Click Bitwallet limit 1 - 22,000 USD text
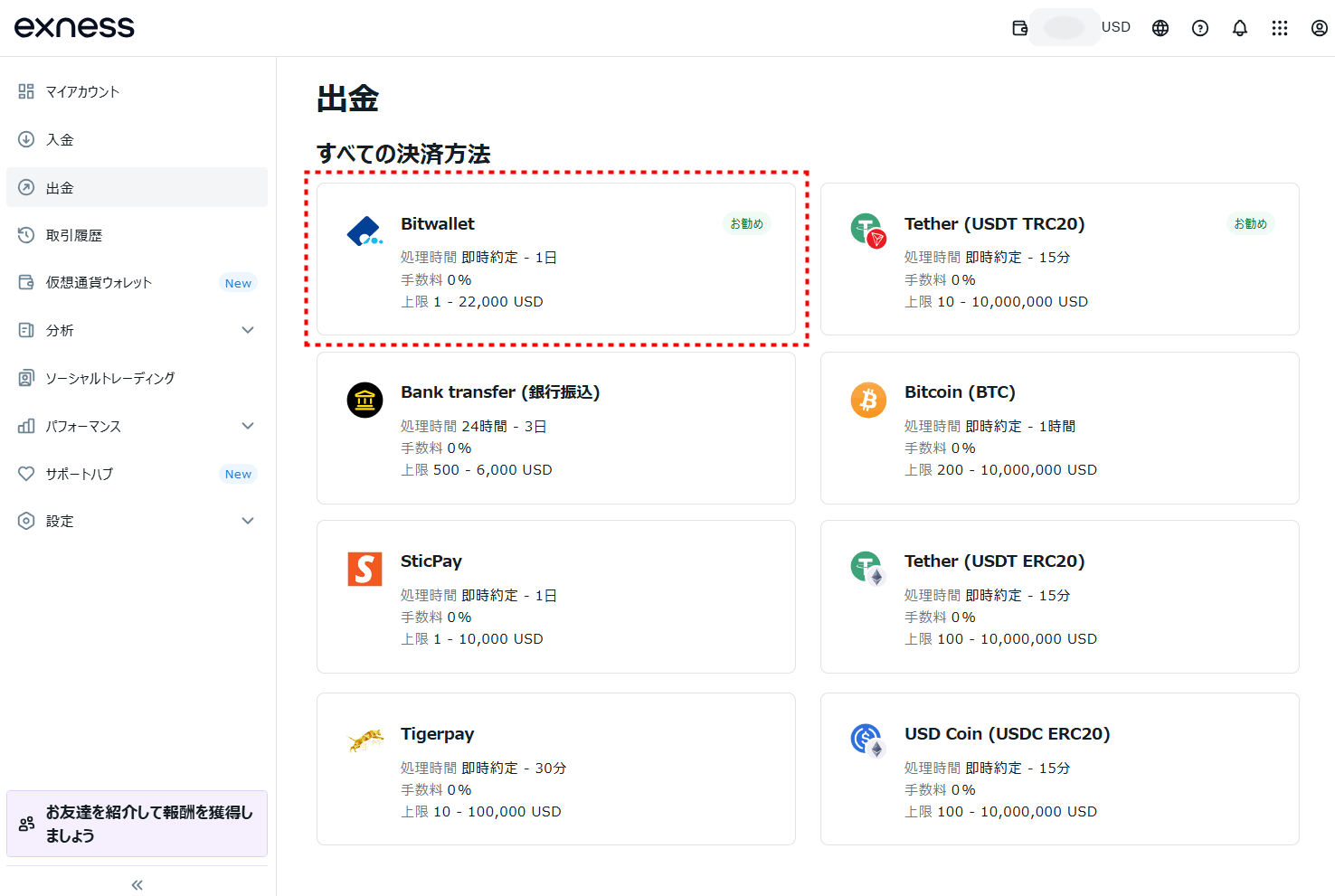Image resolution: width=1335 pixels, height=896 pixels. coord(472,302)
